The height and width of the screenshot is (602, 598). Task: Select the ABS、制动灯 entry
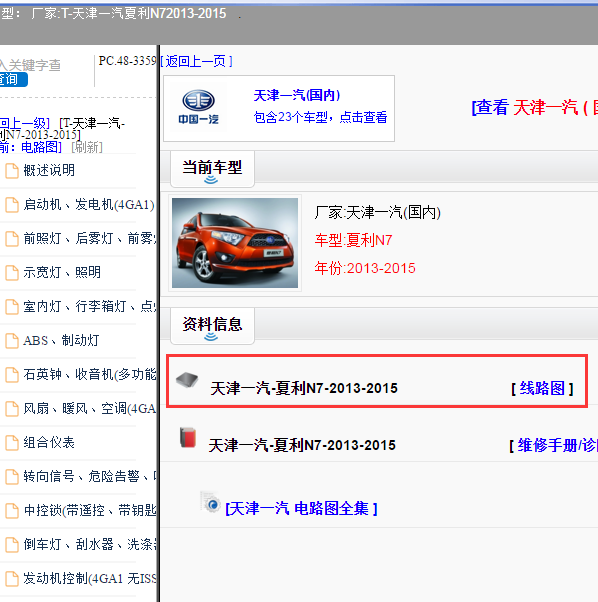tap(61, 340)
